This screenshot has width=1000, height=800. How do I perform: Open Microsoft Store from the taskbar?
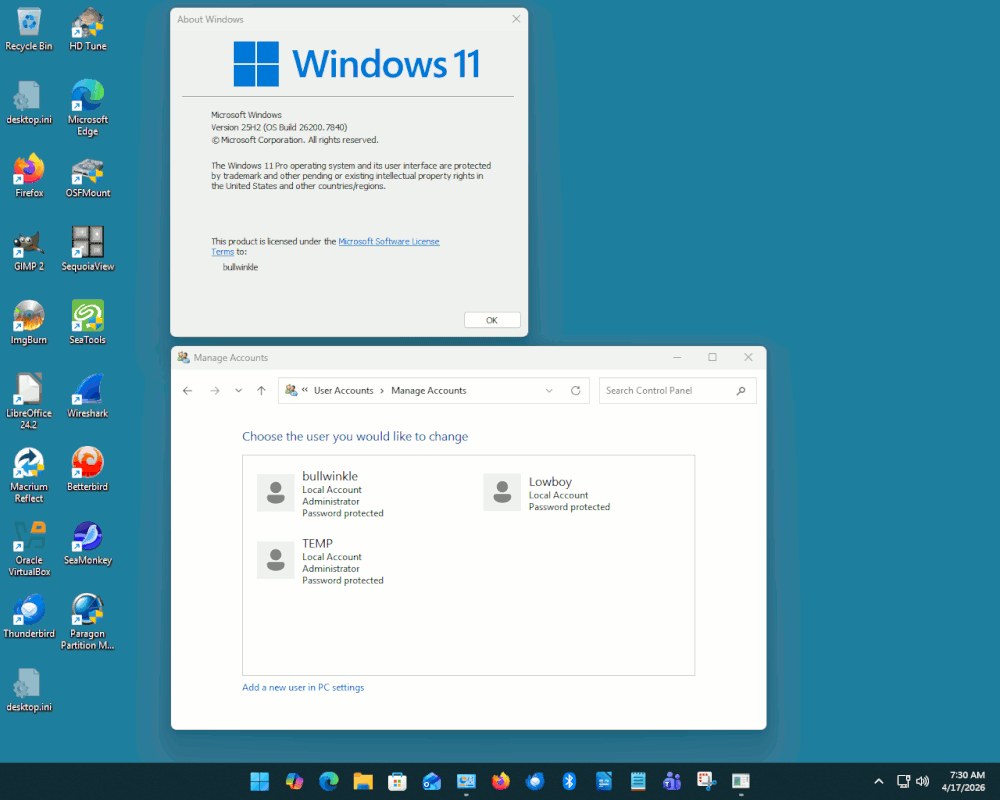tap(397, 781)
